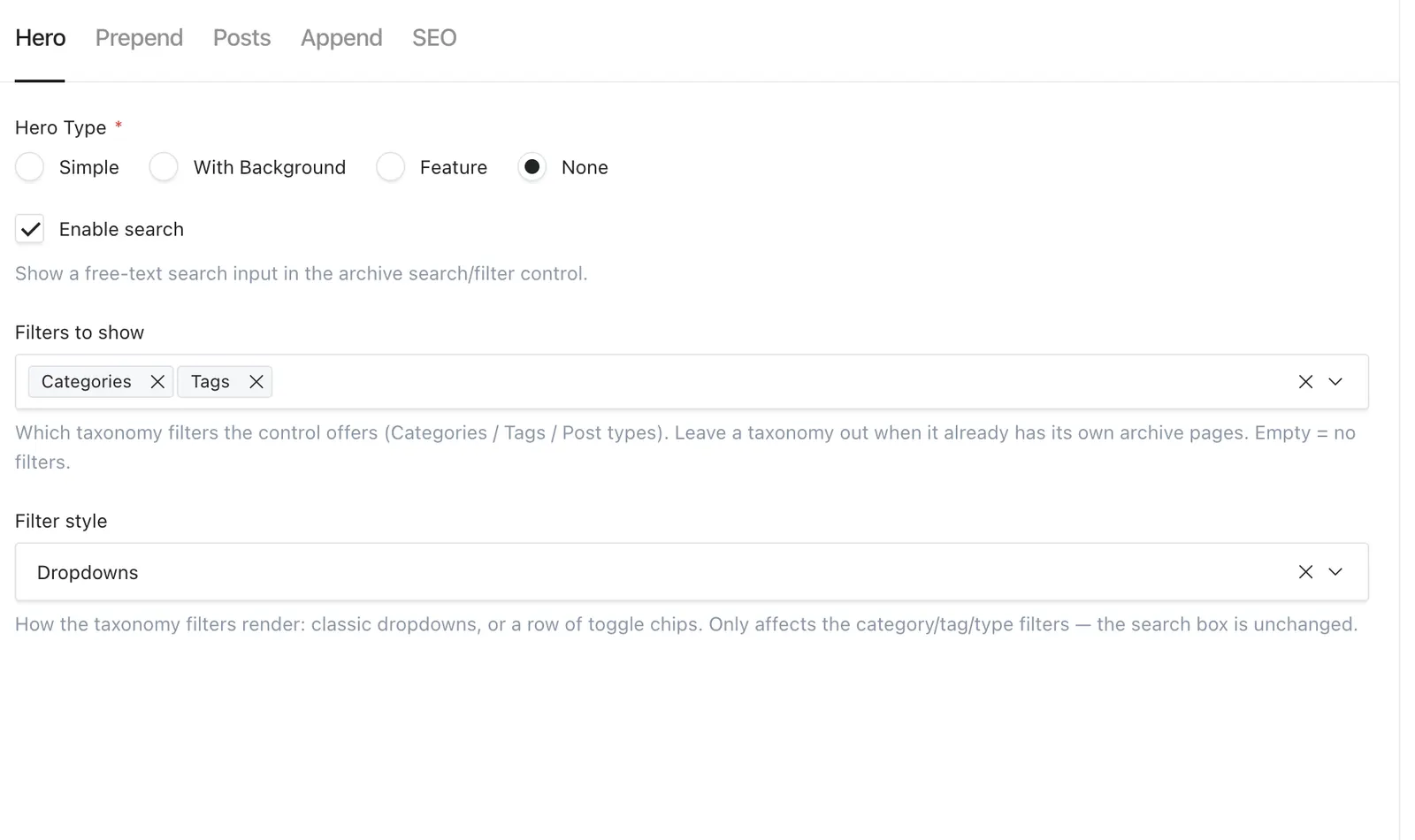Toggle the Enable search checkbox
This screenshot has height=840, width=1415.
pos(30,230)
